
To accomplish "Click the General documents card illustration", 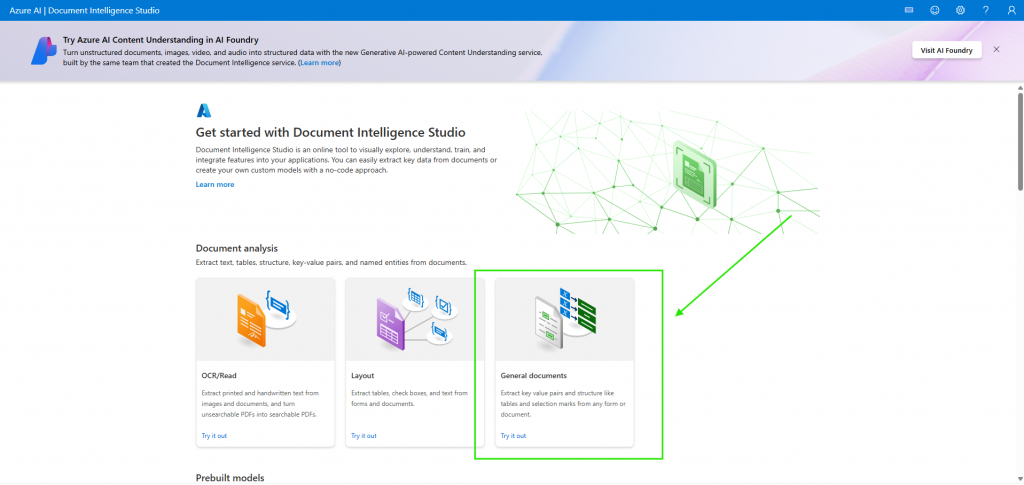I will (x=564, y=318).
